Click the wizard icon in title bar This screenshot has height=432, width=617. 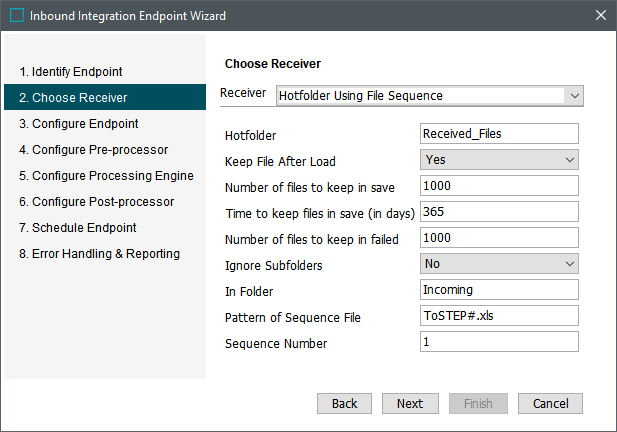(x=16, y=16)
